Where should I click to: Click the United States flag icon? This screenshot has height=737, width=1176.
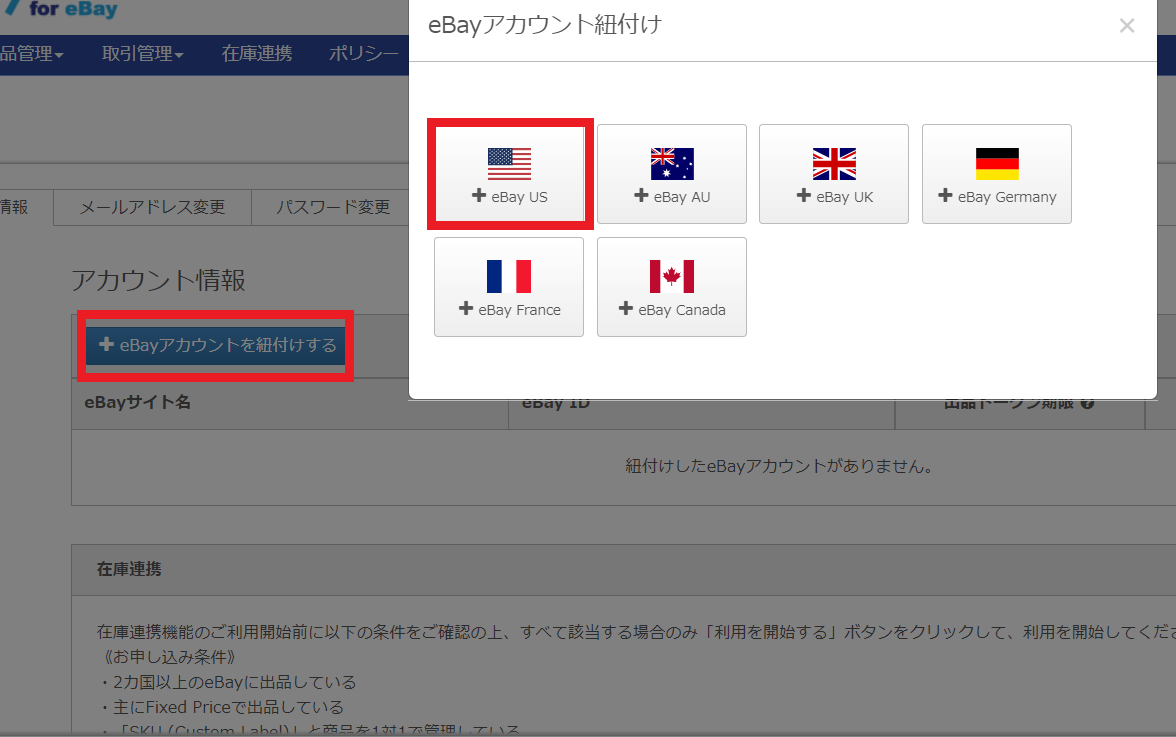(509, 164)
